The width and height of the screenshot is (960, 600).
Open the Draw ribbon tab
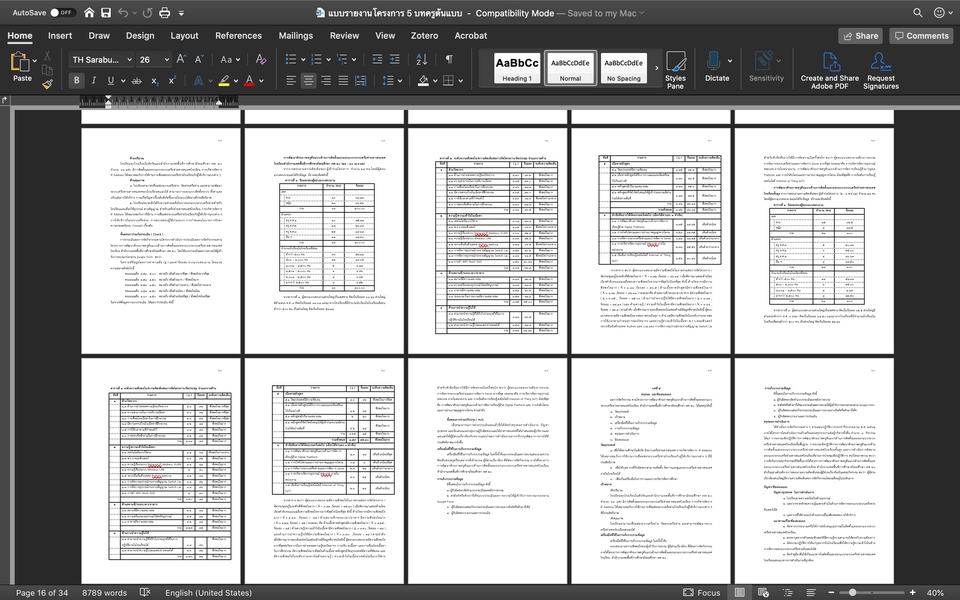click(x=99, y=36)
